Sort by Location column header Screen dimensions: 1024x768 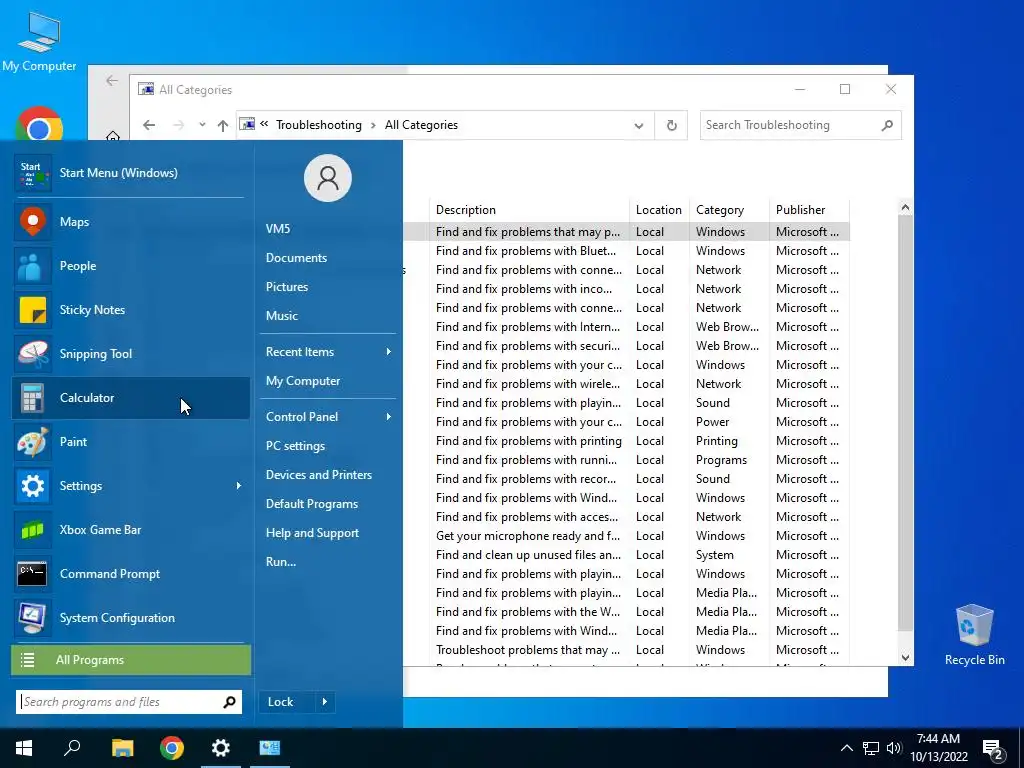tap(659, 210)
